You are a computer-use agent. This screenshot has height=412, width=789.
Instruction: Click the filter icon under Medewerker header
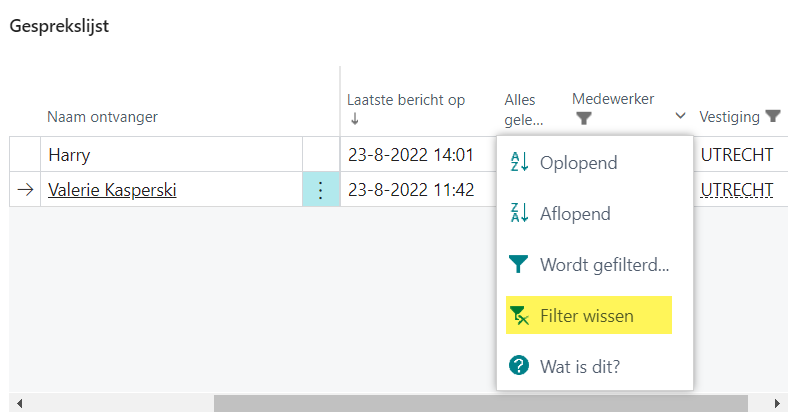(x=584, y=118)
